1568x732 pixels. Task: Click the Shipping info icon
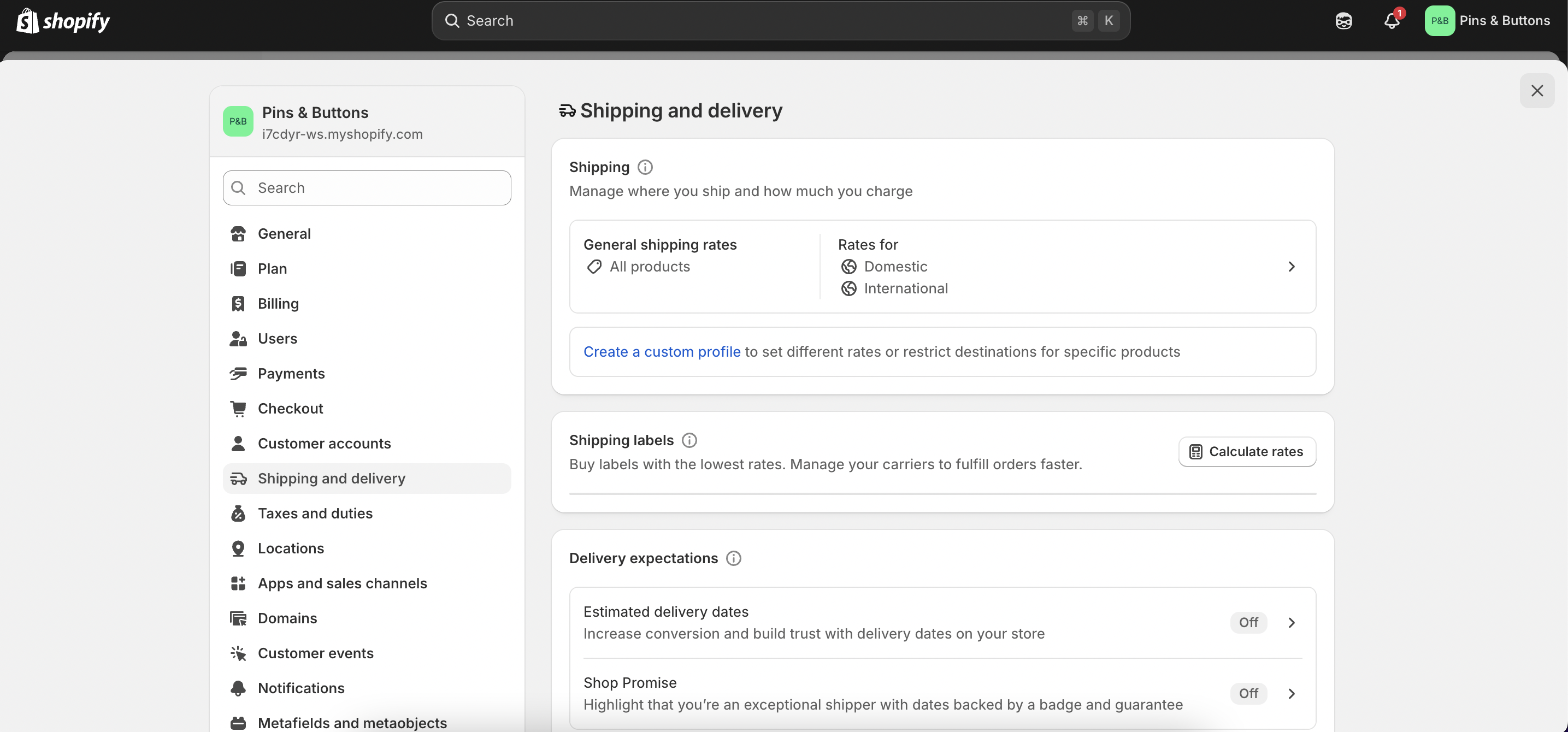(645, 167)
